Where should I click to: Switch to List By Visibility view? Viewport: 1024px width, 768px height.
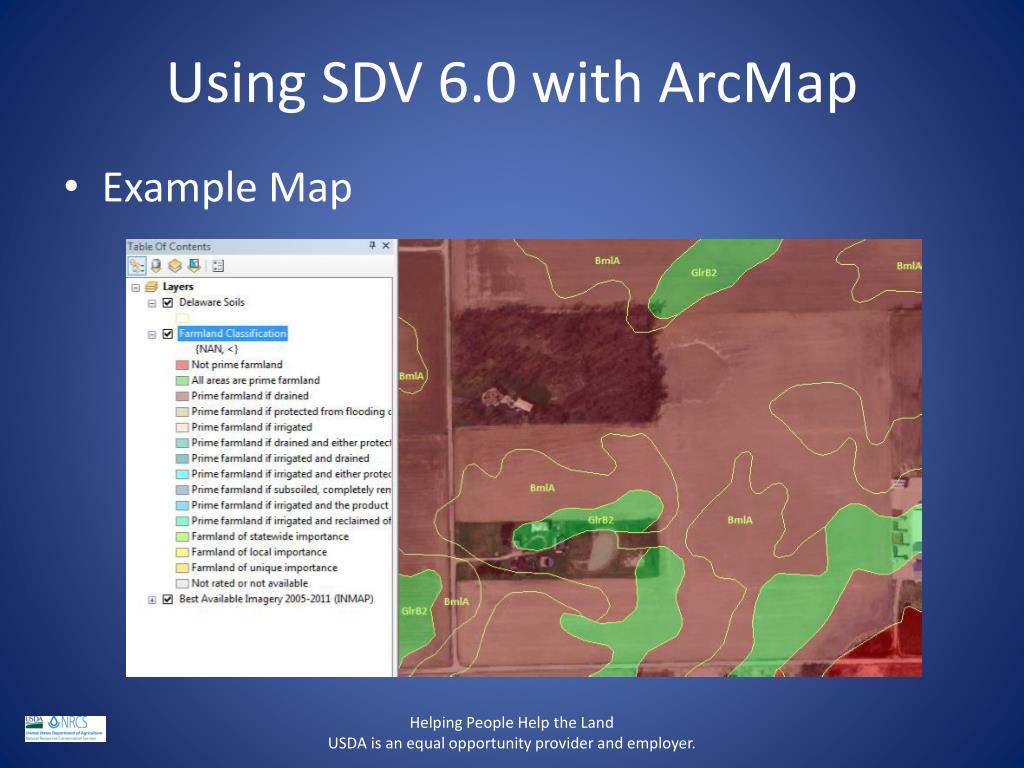point(174,266)
